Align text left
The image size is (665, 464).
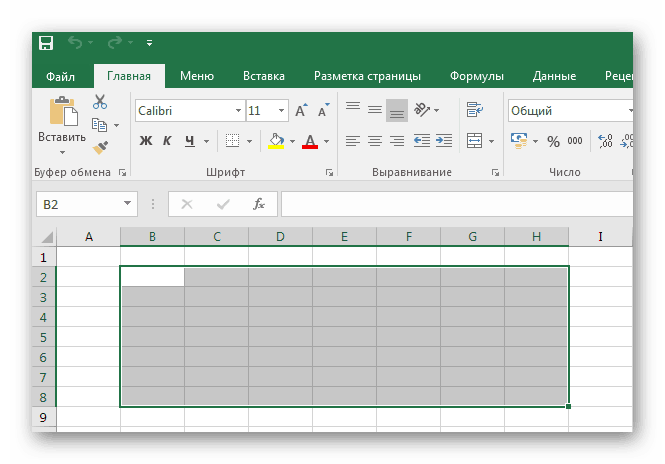tap(353, 141)
